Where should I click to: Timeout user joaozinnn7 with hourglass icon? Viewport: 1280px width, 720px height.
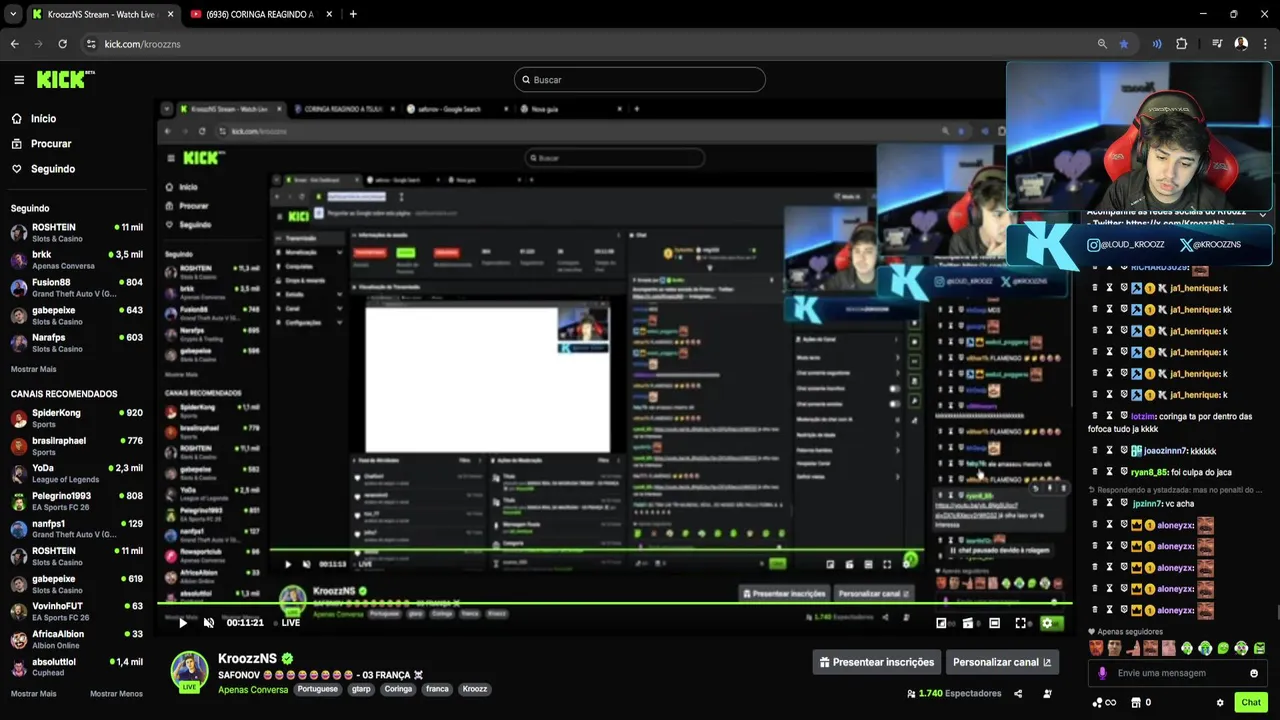pos(1109,451)
